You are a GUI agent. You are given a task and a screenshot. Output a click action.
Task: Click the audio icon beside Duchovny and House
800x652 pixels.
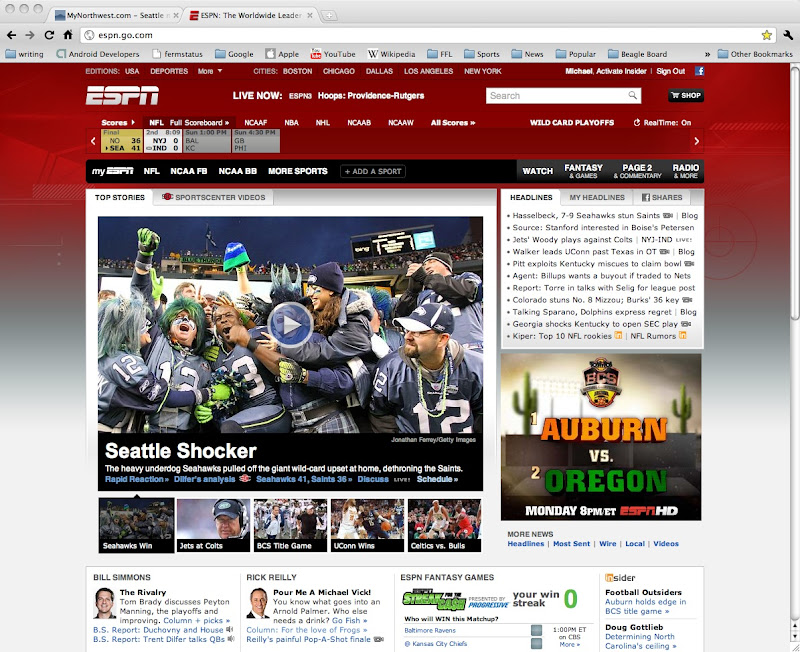231,630
